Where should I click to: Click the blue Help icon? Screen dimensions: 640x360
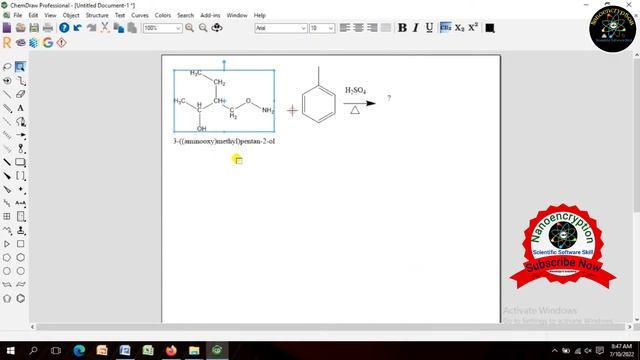coord(64,28)
